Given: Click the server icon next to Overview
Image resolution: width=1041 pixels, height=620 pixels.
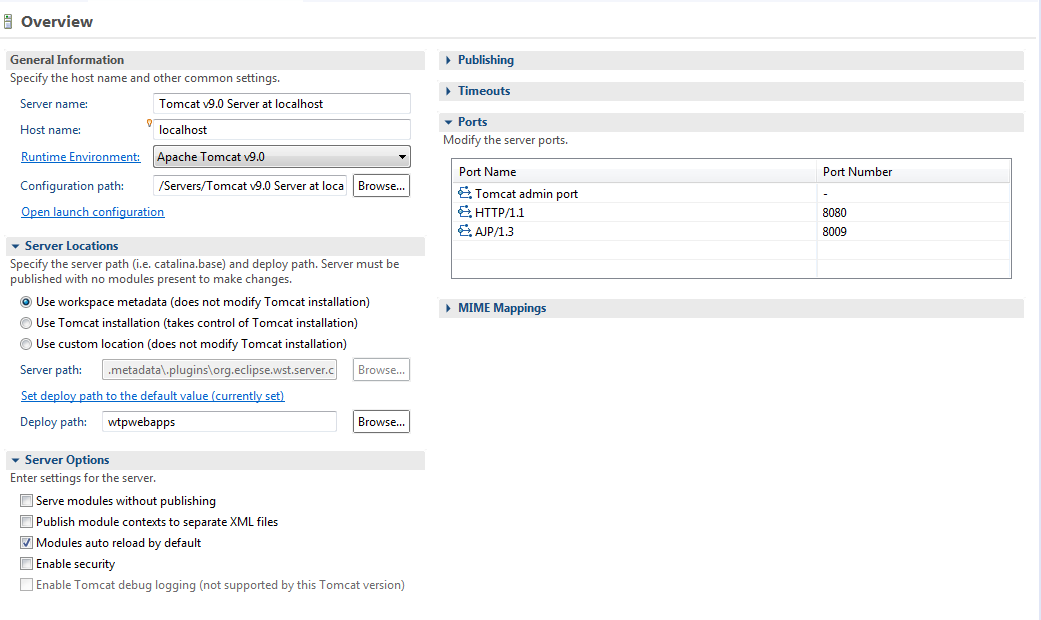Looking at the screenshot, I should [x=8, y=22].
